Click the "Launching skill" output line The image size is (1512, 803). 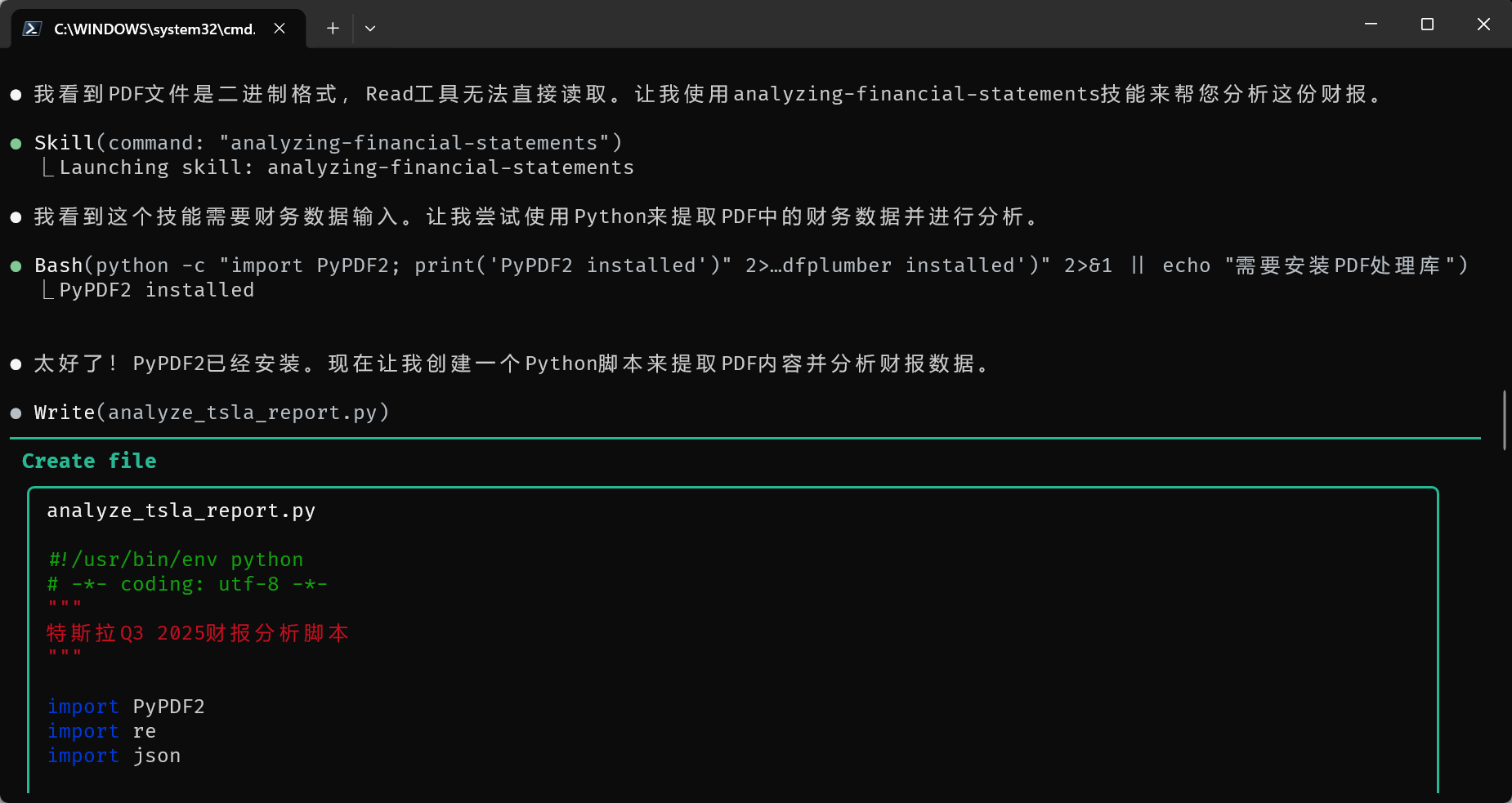click(346, 167)
